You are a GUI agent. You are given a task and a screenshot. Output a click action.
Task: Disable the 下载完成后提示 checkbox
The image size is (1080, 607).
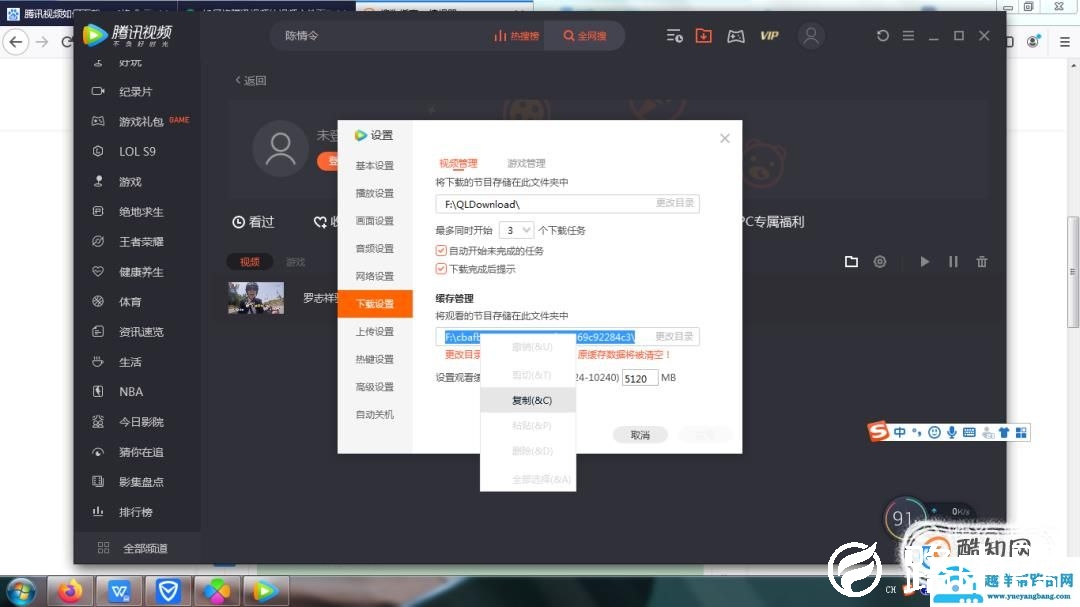[441, 268]
